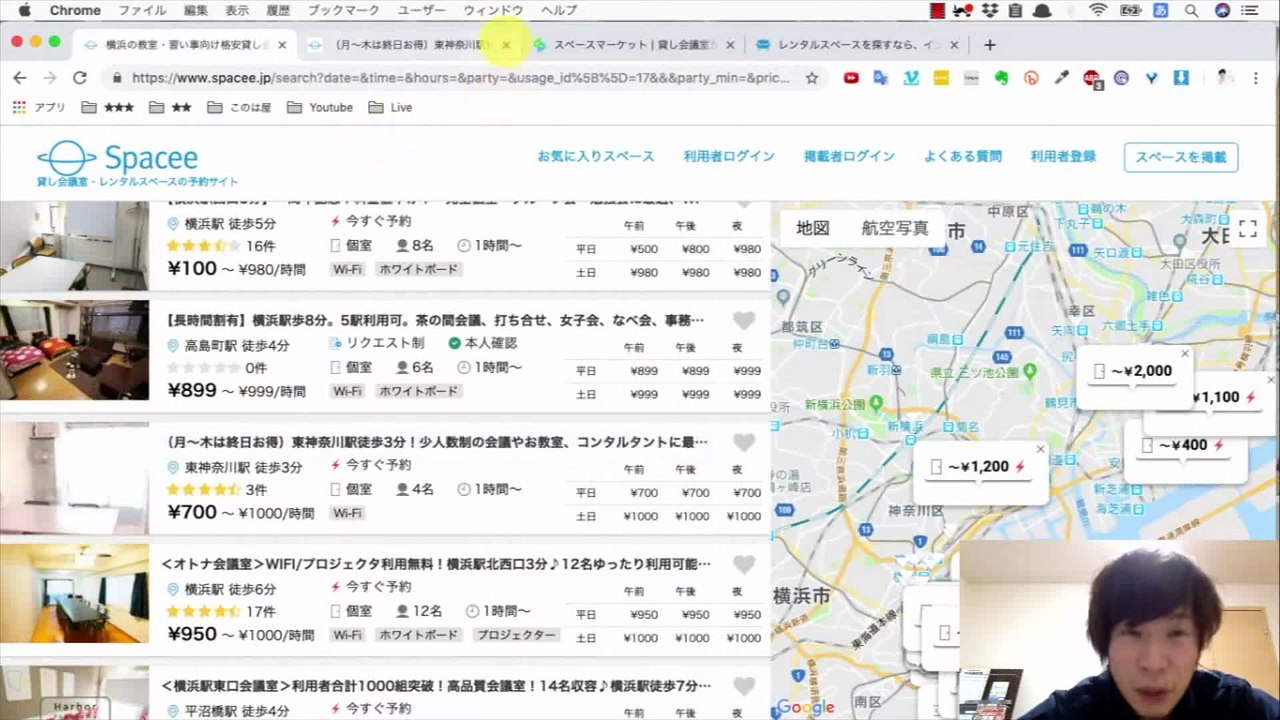Open the ~¥1,200 map price marker
This screenshot has width=1280, height=720.
[978, 467]
